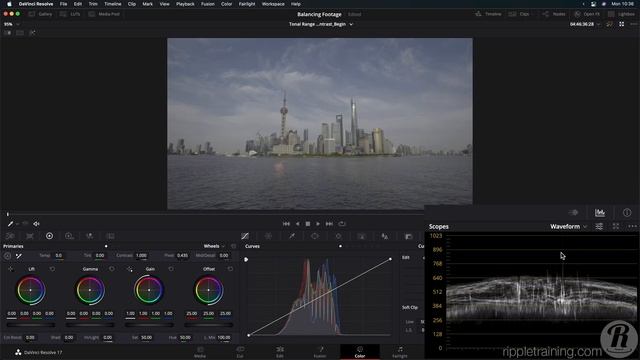Open the Playback menu
Viewport: 640px width, 360px height.
(185, 4)
